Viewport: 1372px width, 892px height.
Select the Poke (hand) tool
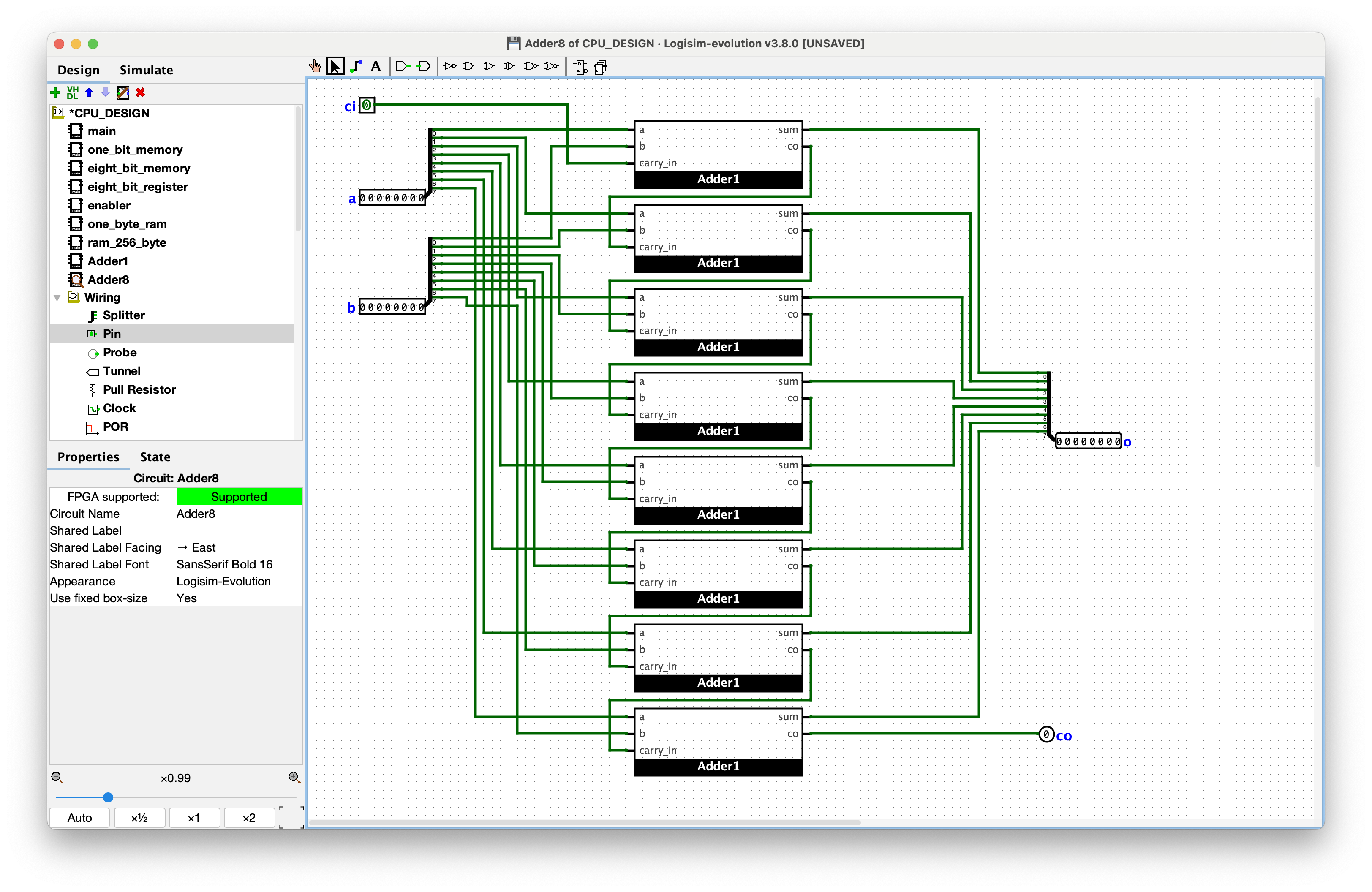click(315, 66)
